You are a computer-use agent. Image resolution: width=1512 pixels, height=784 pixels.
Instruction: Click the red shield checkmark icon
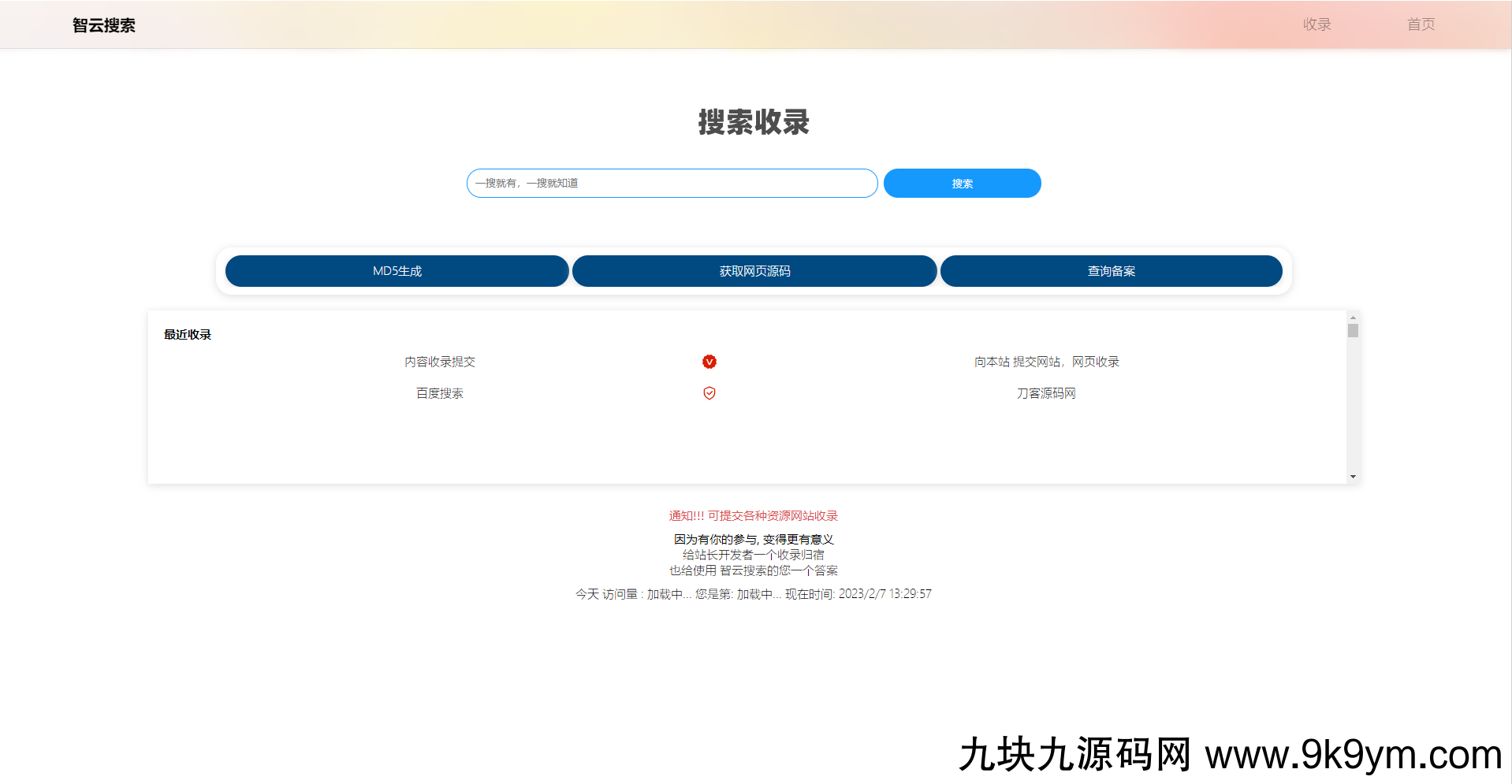tap(709, 393)
